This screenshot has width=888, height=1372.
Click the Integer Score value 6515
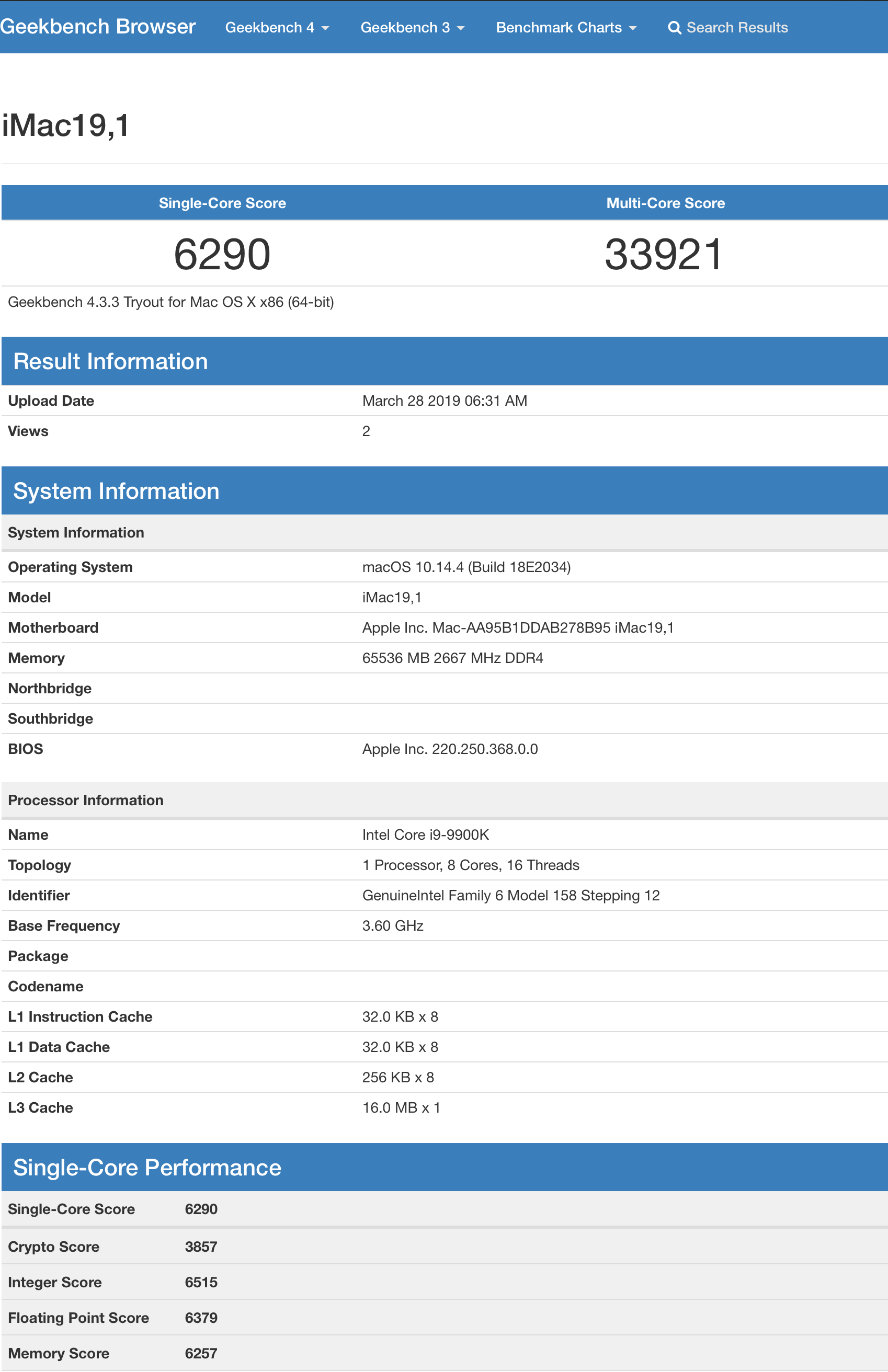[x=201, y=1282]
